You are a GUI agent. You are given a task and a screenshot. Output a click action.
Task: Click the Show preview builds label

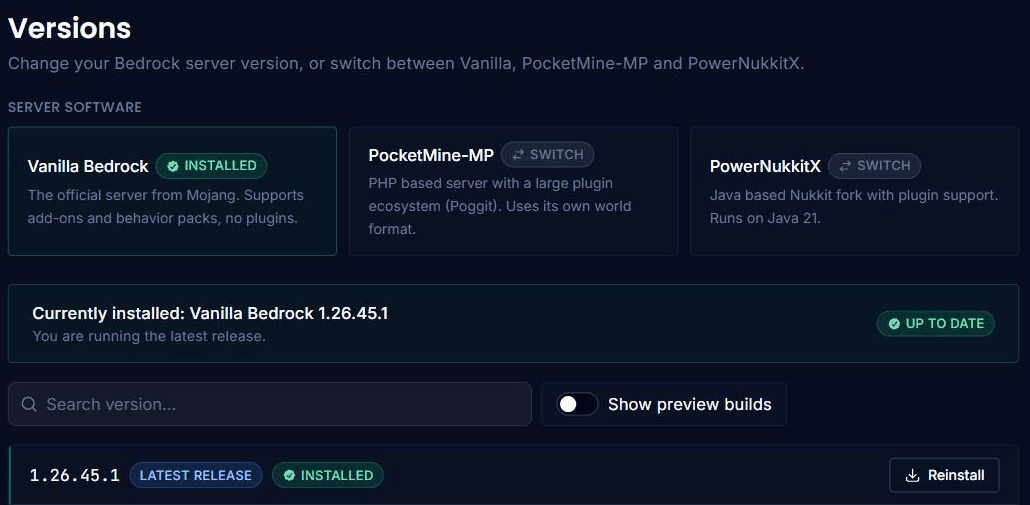point(690,404)
